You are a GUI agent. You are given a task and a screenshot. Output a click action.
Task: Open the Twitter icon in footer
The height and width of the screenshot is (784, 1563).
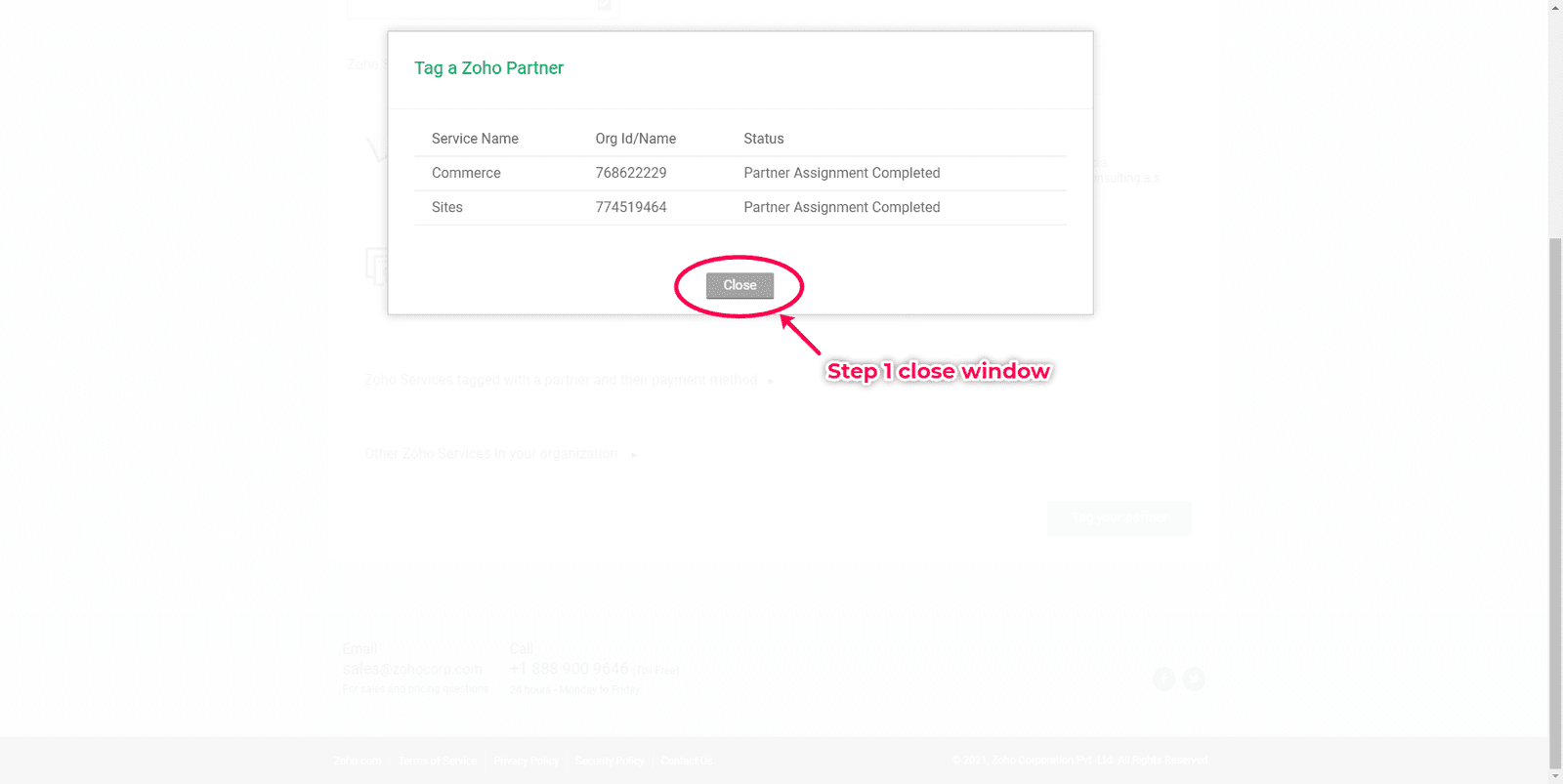click(1194, 679)
